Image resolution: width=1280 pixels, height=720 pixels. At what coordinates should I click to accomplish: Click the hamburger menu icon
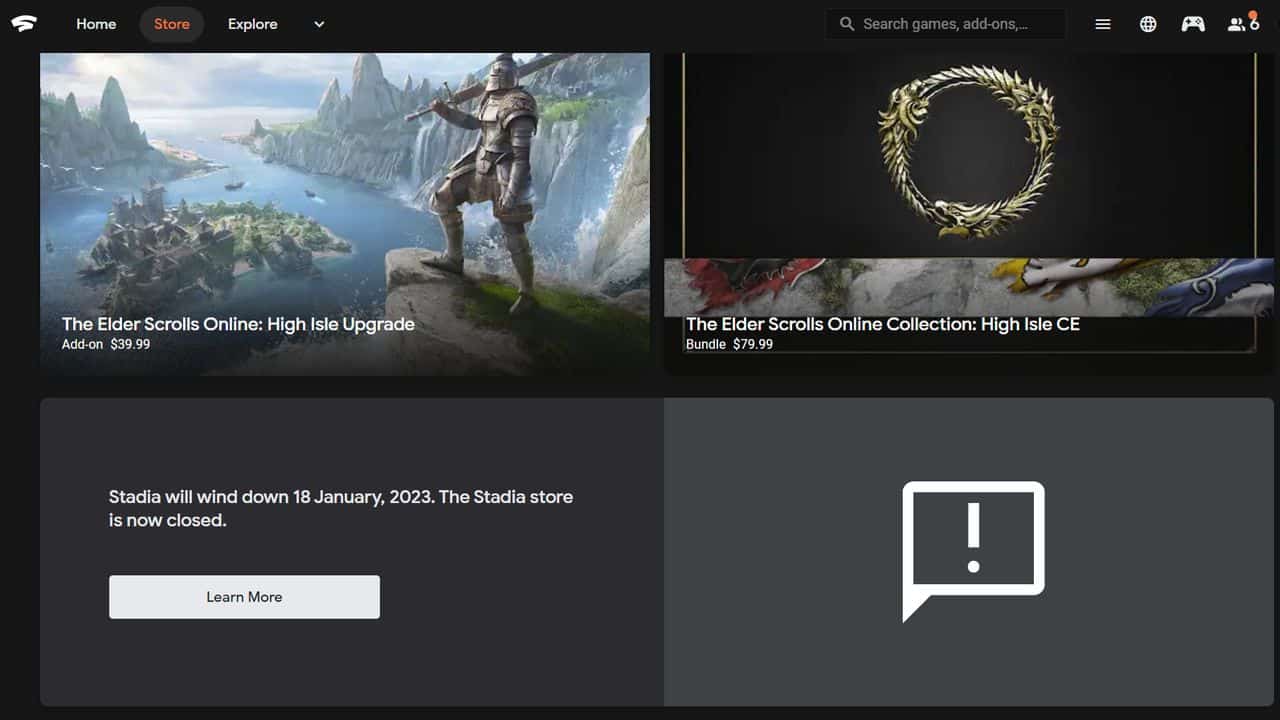pyautogui.click(x=1102, y=23)
